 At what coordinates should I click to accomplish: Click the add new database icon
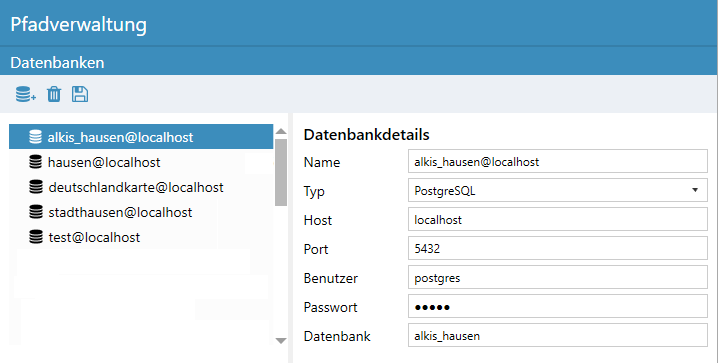click(26, 94)
